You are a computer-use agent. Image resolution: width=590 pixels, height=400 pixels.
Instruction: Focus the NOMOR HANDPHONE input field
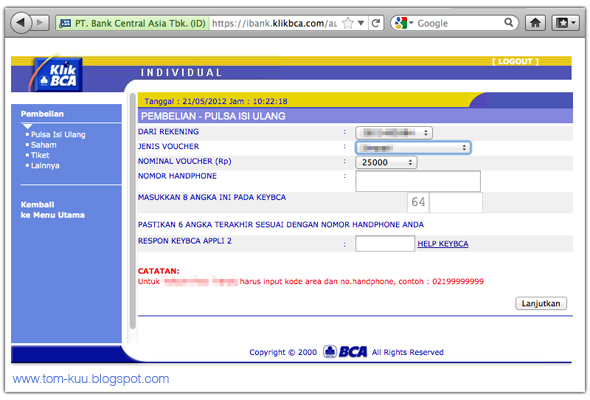point(418,181)
